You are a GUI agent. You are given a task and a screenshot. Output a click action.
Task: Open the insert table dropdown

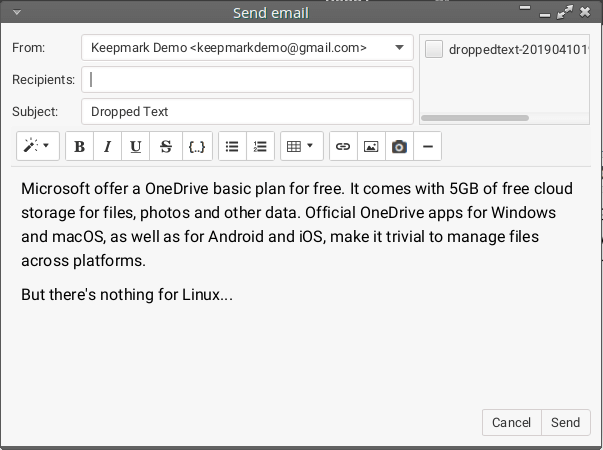[300, 146]
